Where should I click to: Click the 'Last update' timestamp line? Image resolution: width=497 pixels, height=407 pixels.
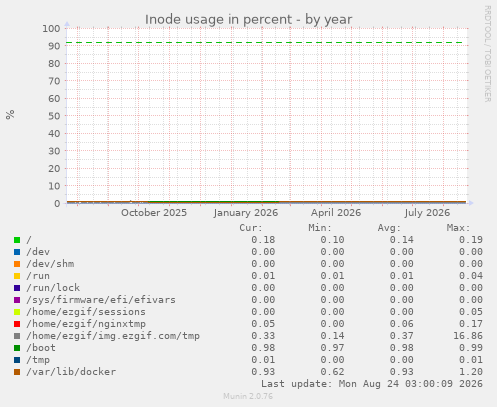coord(372,384)
